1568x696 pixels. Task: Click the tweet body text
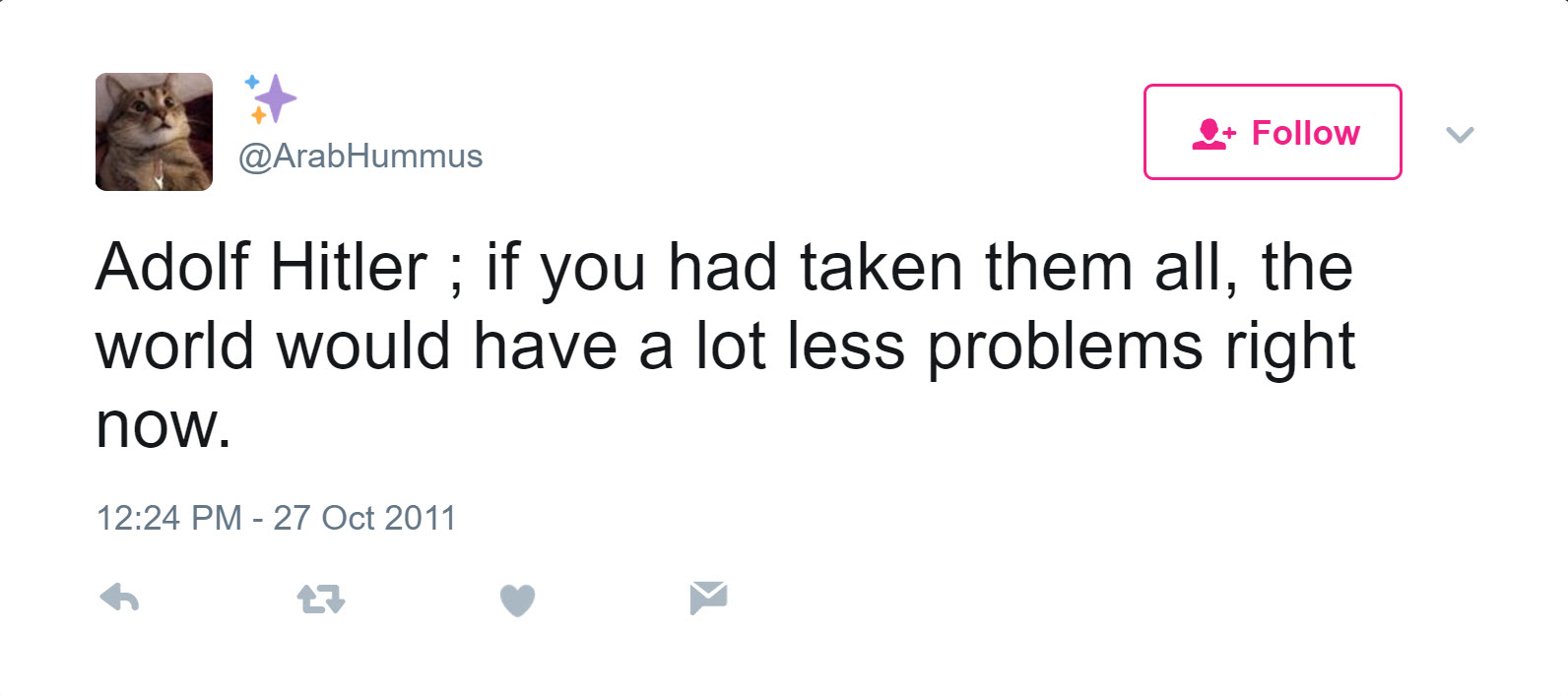coord(726,346)
